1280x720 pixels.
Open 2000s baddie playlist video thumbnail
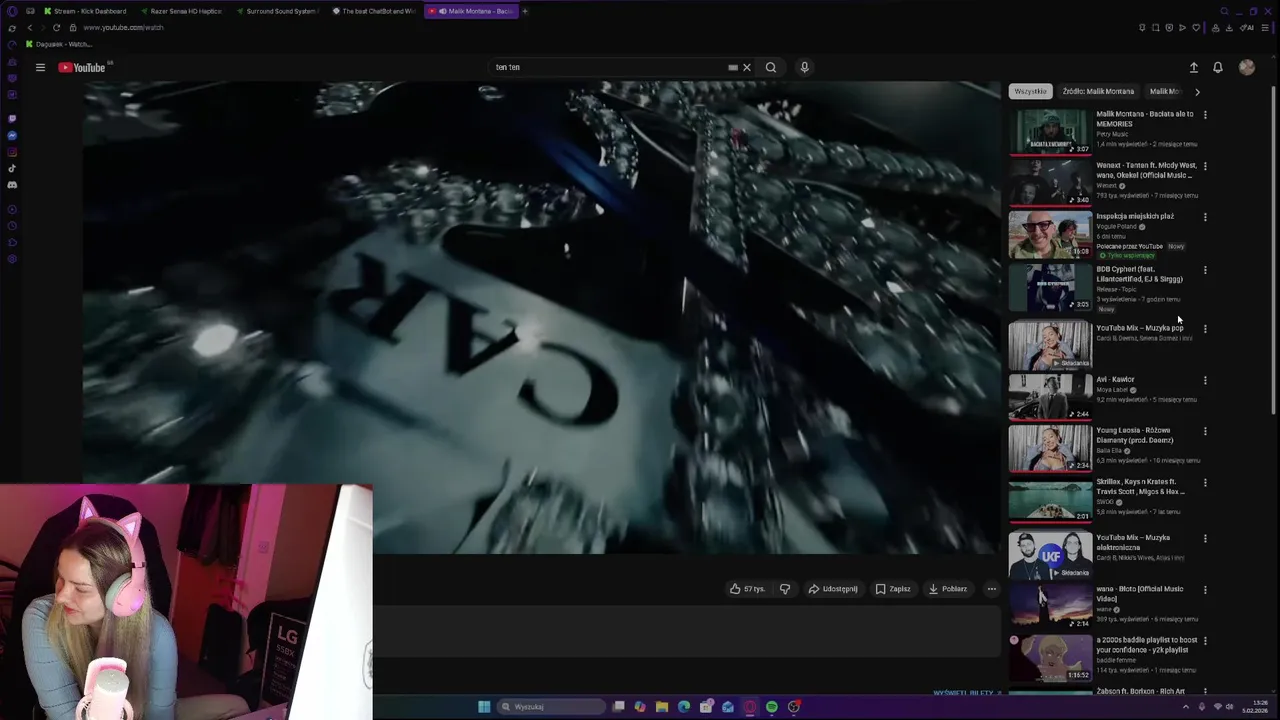[x=1050, y=659]
